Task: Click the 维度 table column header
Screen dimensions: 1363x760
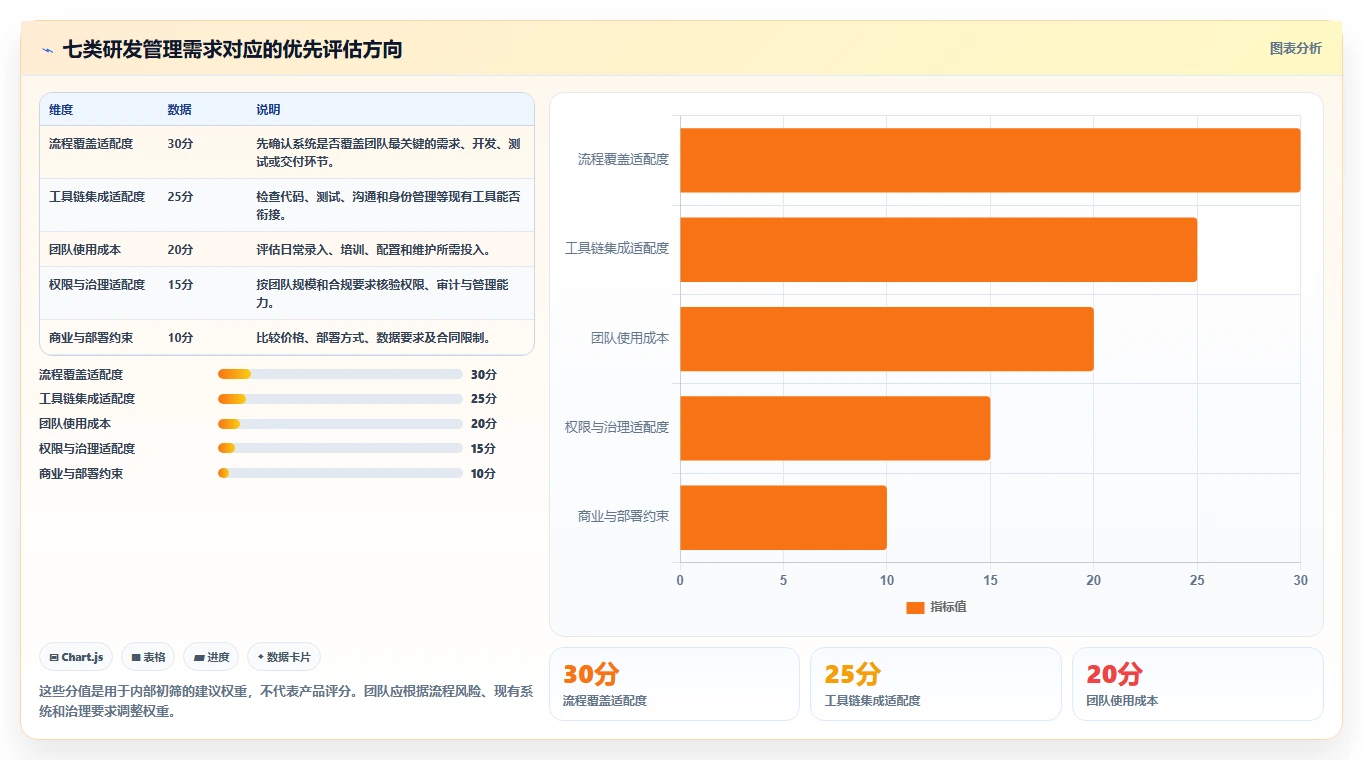Action: 61,110
